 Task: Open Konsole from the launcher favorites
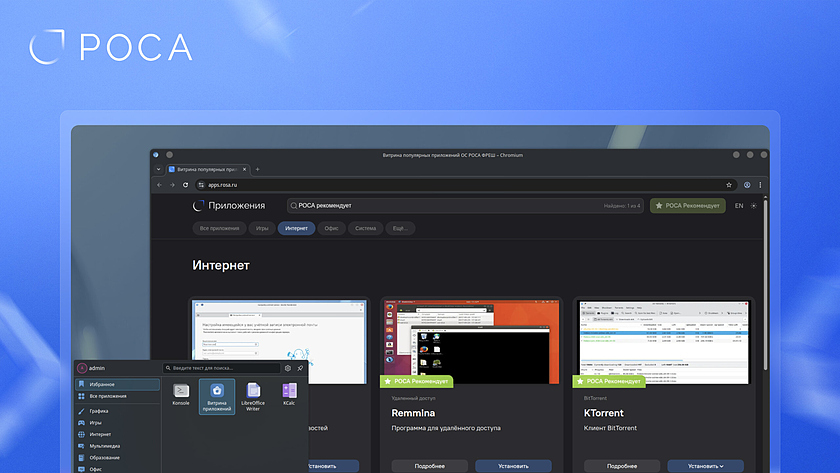pyautogui.click(x=181, y=396)
